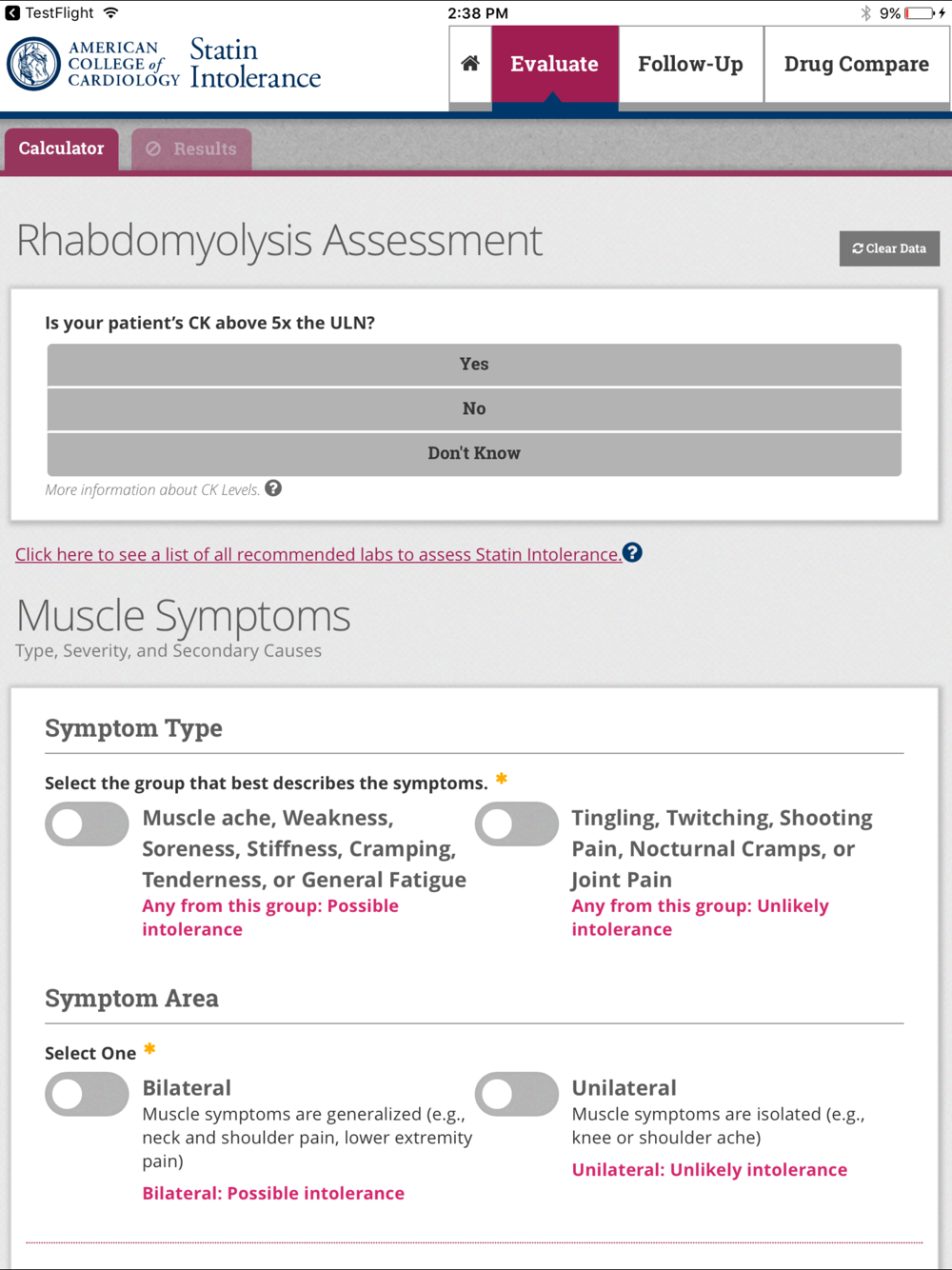Open the Drug Compare tab
Image resolution: width=952 pixels, height=1270 pixels.
point(857,64)
